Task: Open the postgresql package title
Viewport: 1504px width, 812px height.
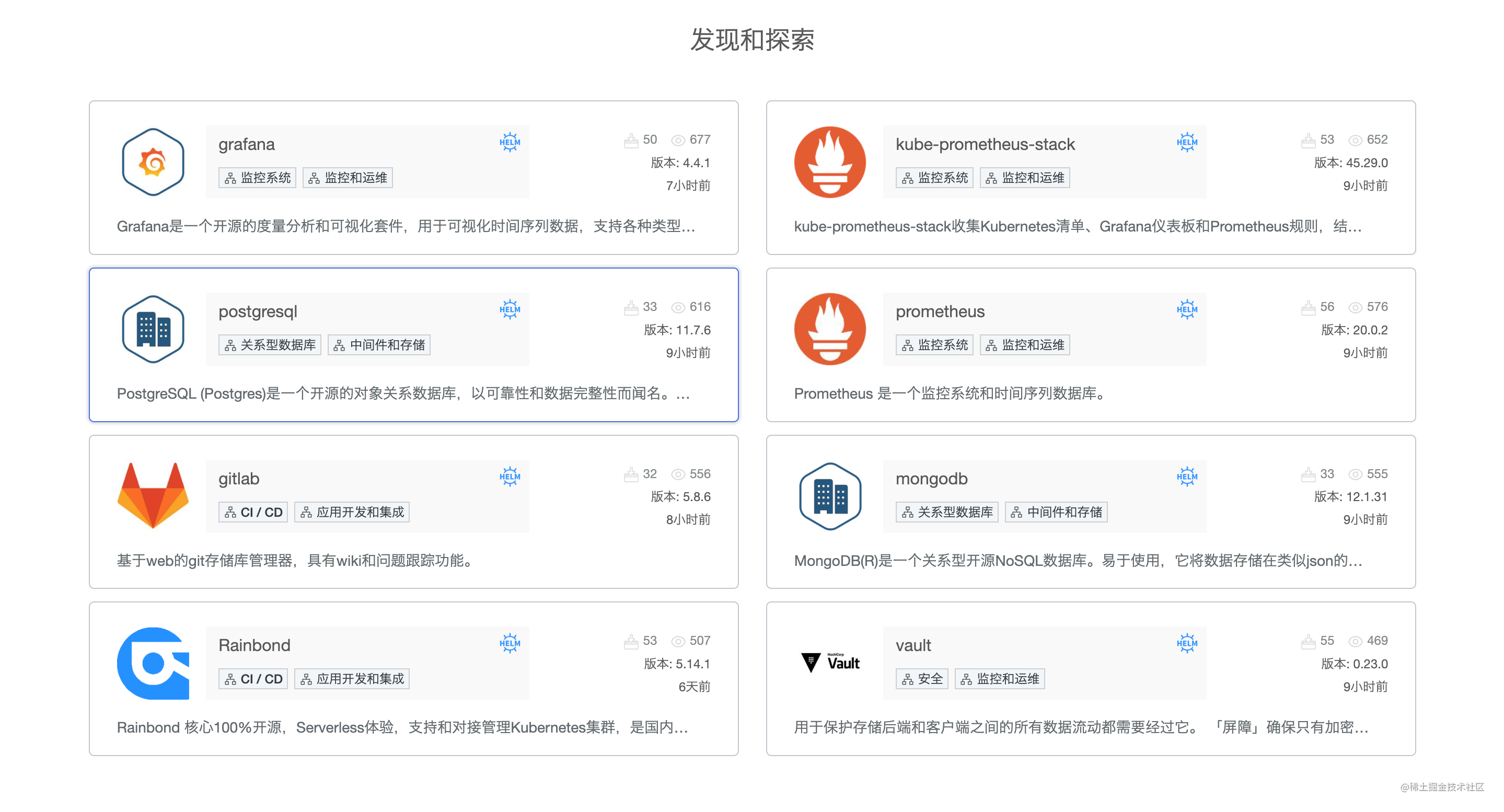Action: click(258, 311)
